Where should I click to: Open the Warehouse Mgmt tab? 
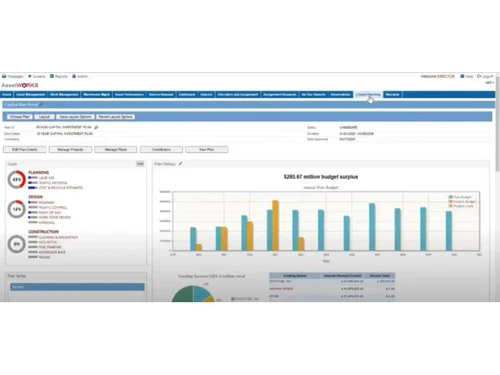click(96, 95)
